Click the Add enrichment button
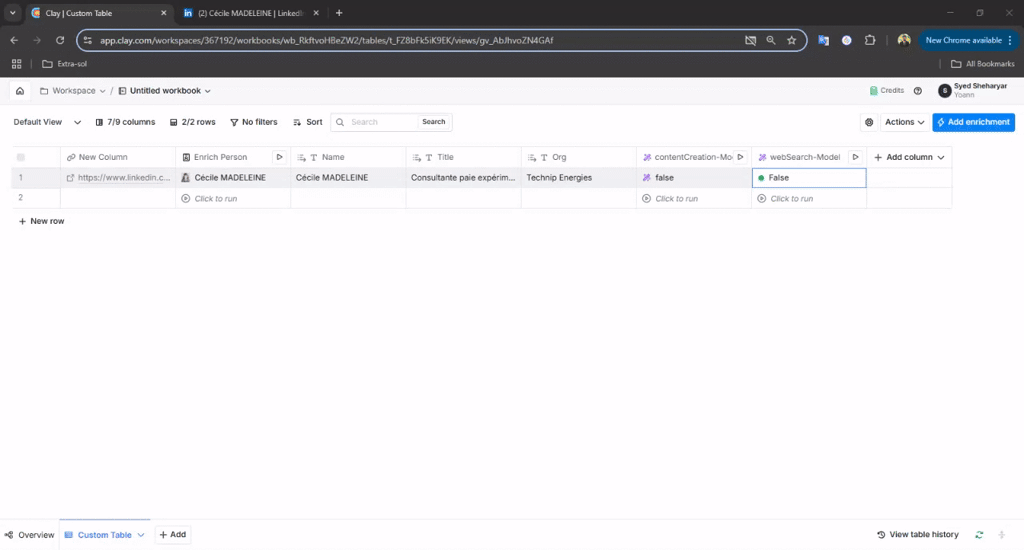The height and width of the screenshot is (550, 1024). tap(973, 122)
